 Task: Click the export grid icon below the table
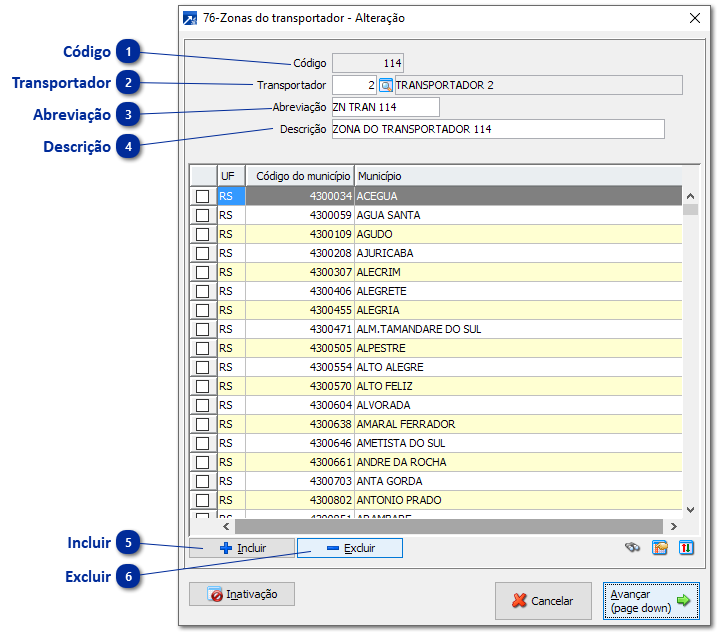(660, 548)
